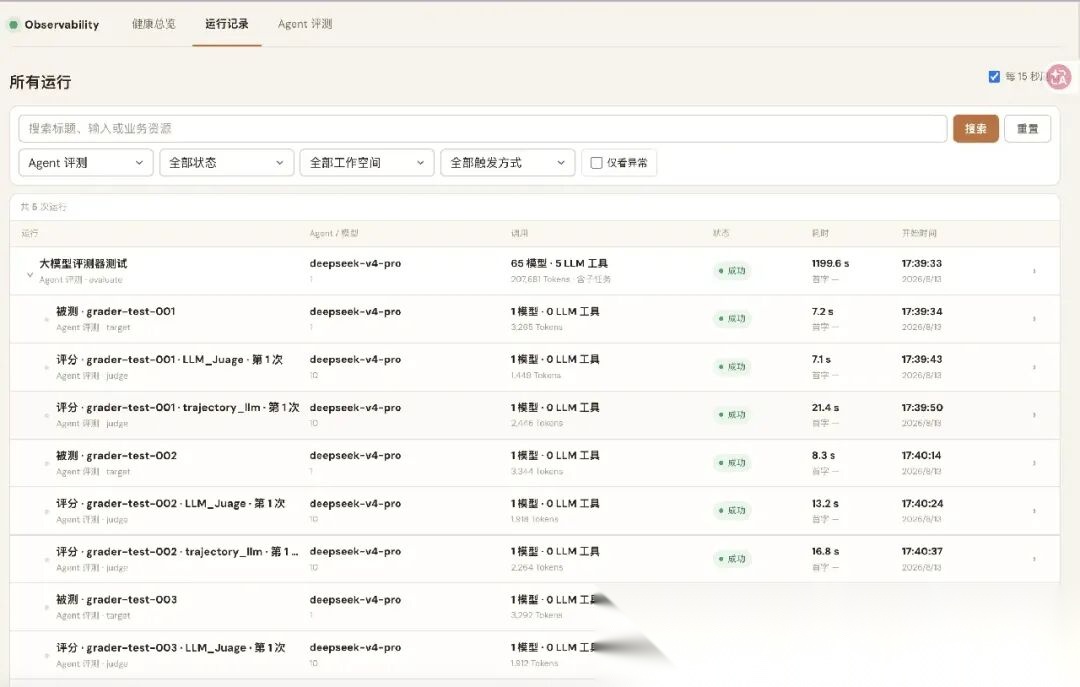Click the Agent / 模型 column header
Screen dimensions: 1080x687
click(x=334, y=234)
